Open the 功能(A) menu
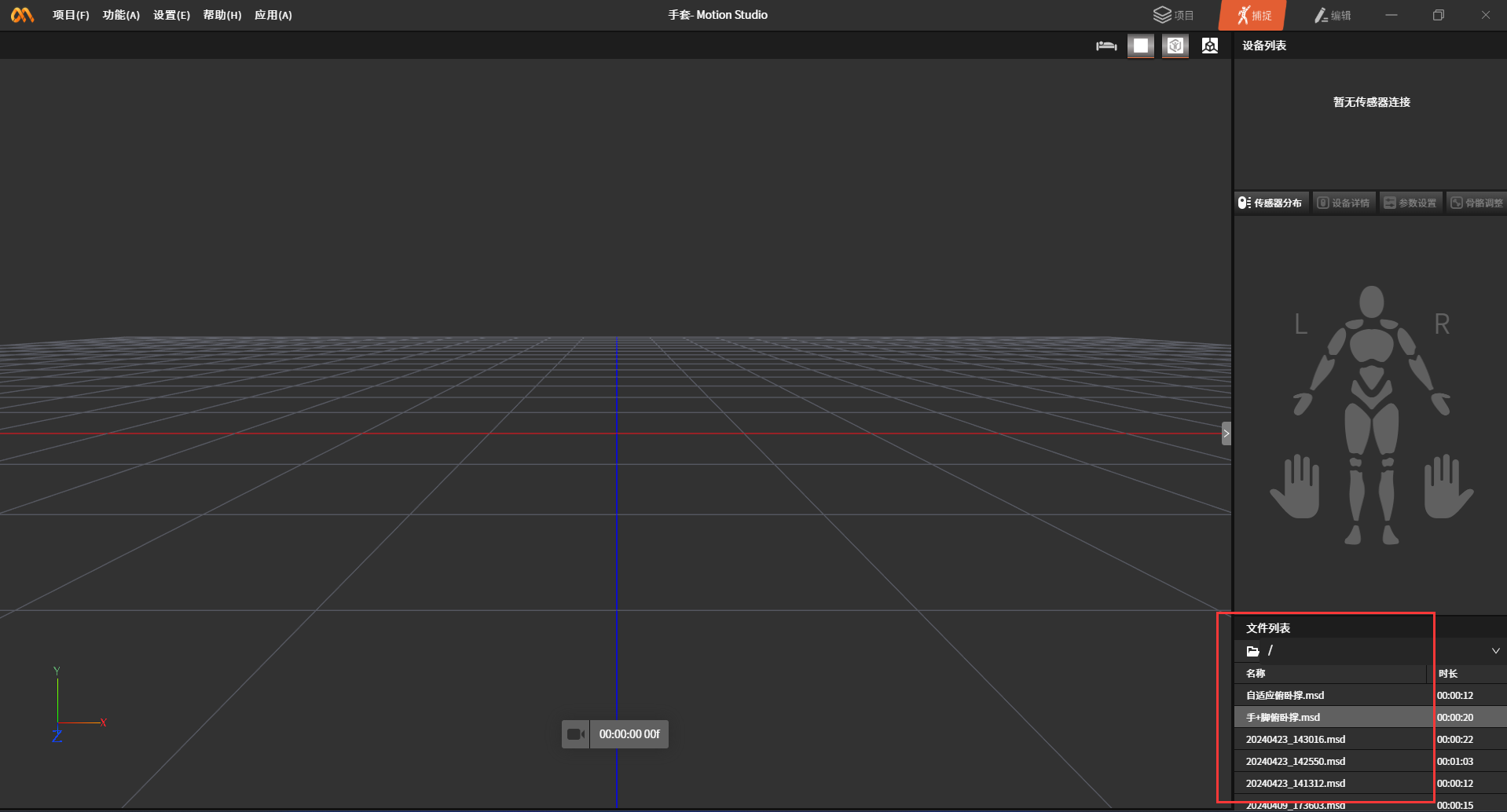 click(x=121, y=15)
